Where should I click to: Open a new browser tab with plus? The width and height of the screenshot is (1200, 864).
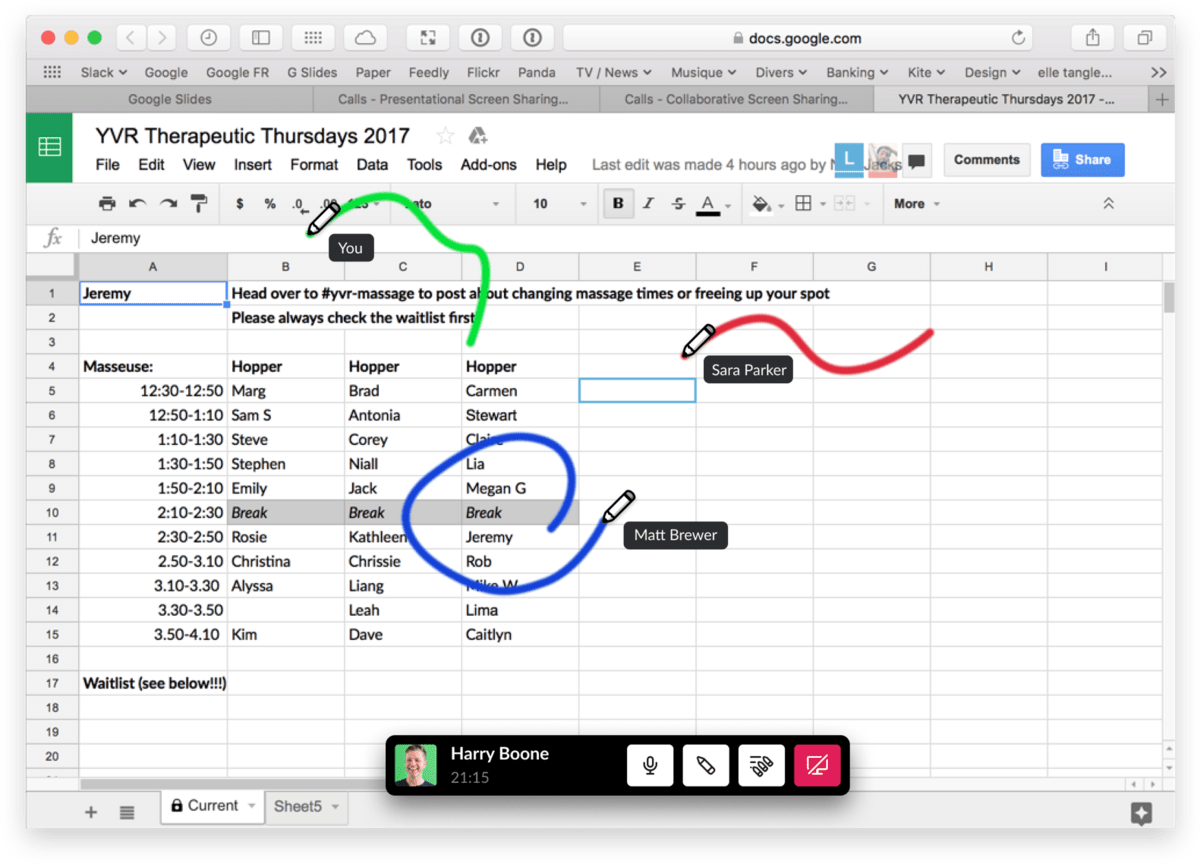[x=1162, y=99]
